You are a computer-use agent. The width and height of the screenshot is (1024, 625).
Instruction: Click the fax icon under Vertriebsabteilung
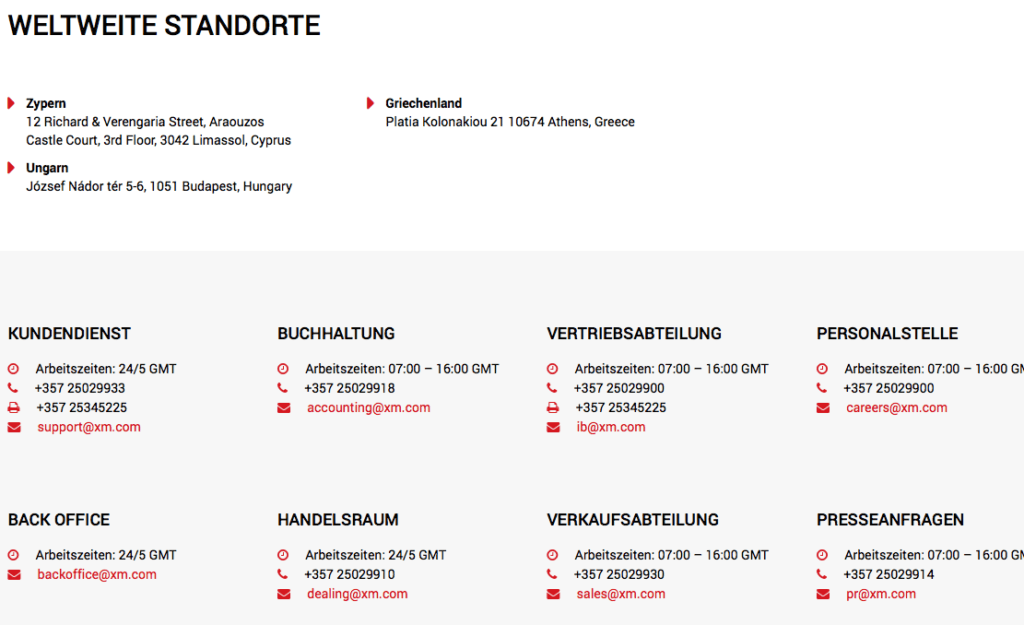click(x=552, y=408)
